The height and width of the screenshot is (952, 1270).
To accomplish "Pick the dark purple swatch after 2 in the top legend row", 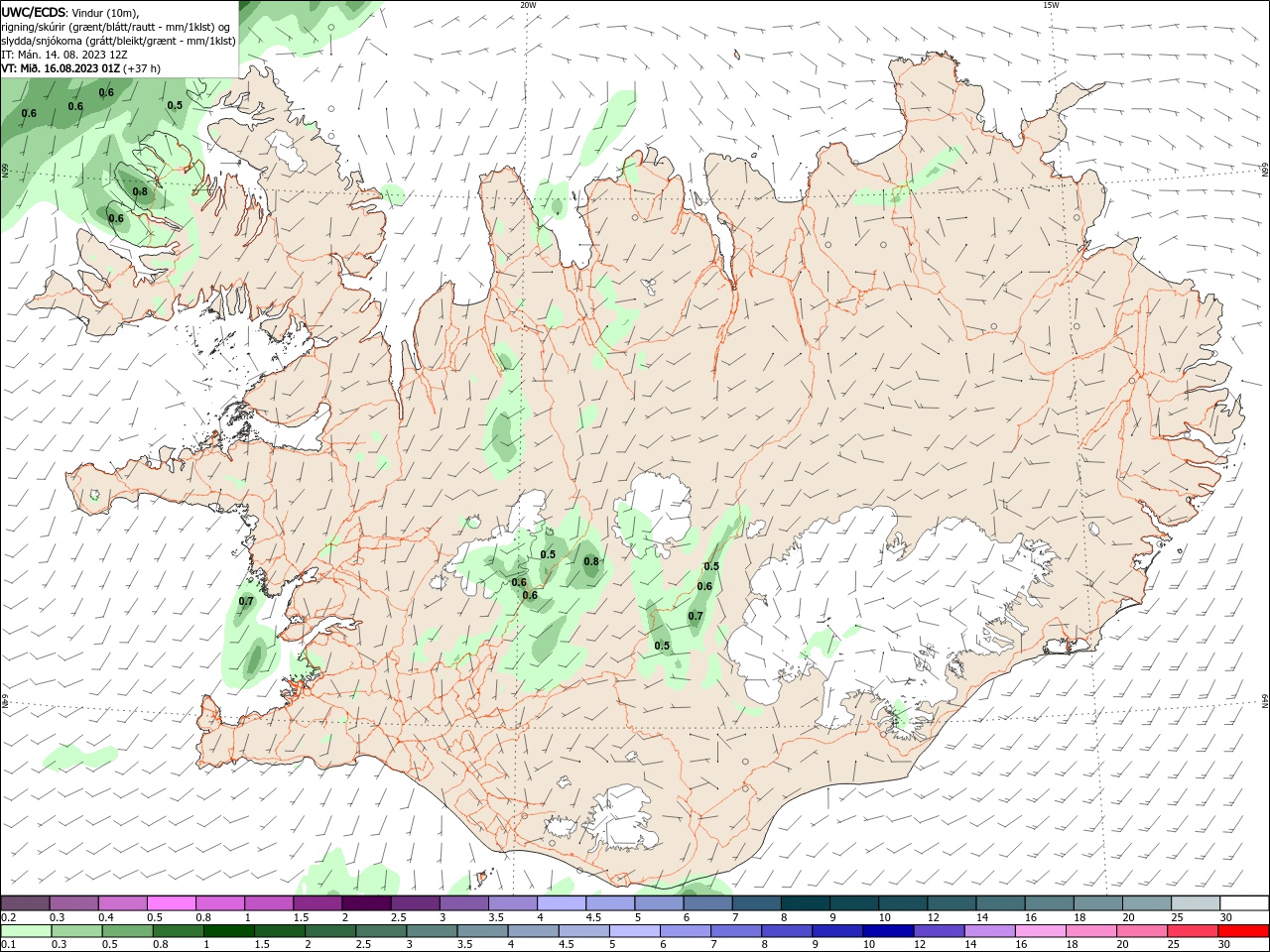I will (x=366, y=903).
